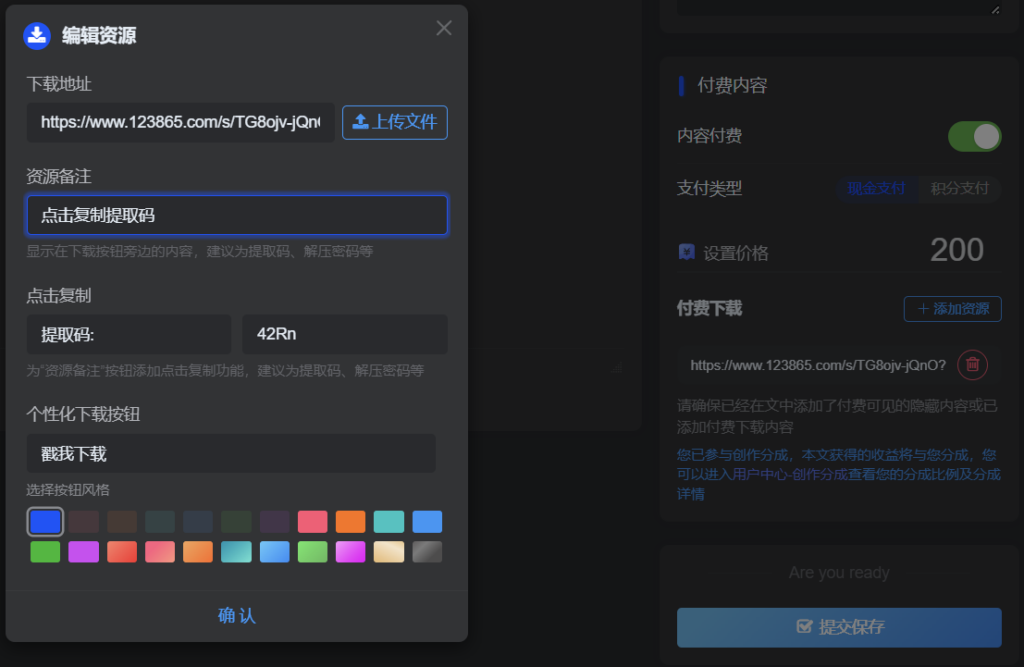Click the blue download icon in dialog header
The image size is (1024, 667).
(37, 36)
